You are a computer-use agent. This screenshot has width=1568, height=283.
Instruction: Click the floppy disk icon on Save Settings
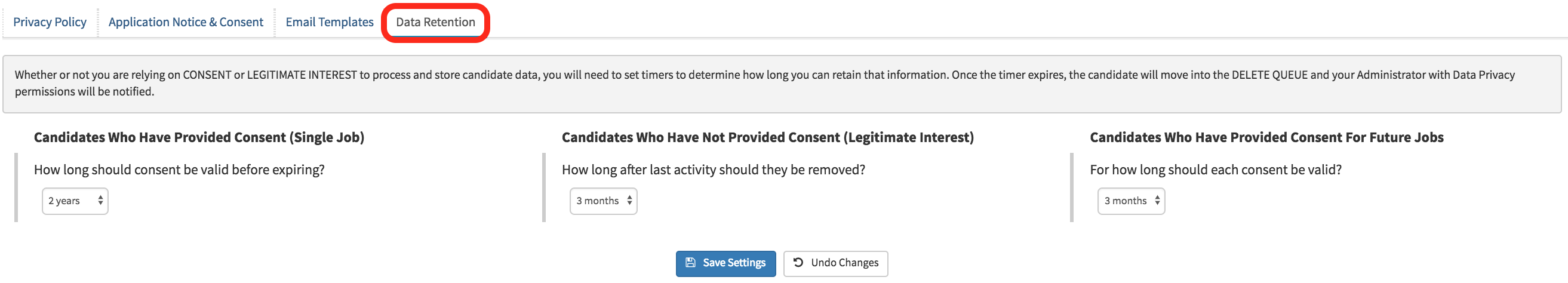tap(690, 263)
